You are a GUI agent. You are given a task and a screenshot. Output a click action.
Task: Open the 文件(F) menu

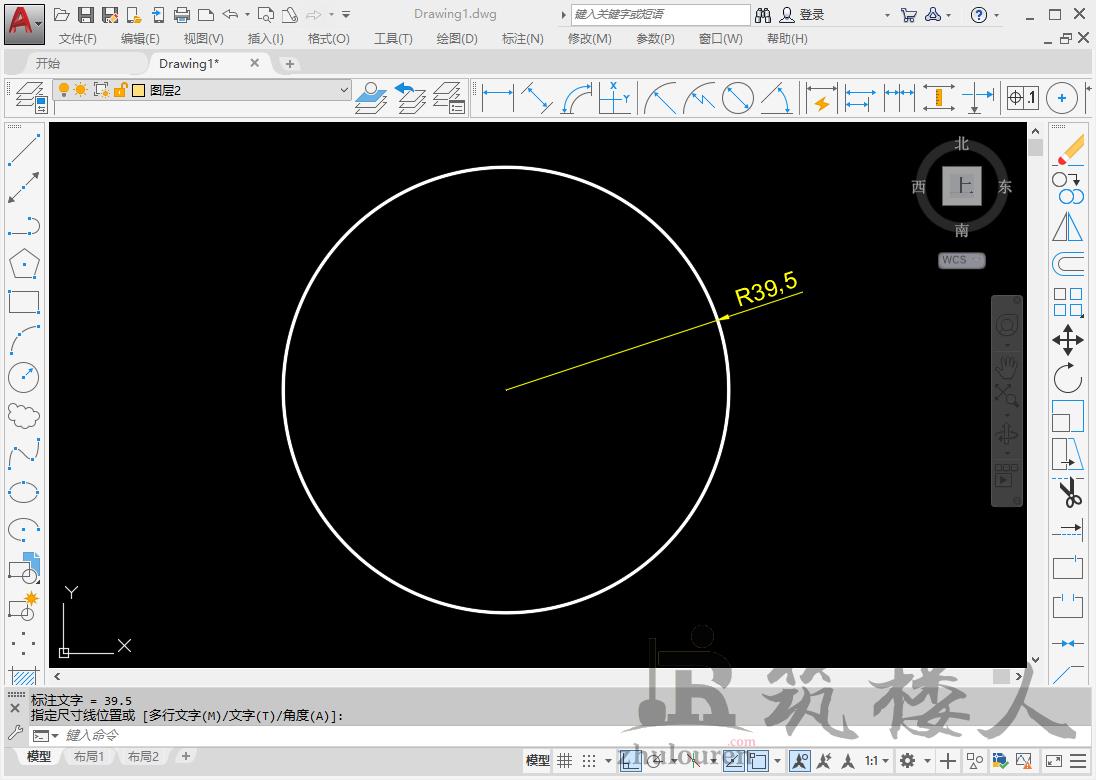[x=78, y=39]
